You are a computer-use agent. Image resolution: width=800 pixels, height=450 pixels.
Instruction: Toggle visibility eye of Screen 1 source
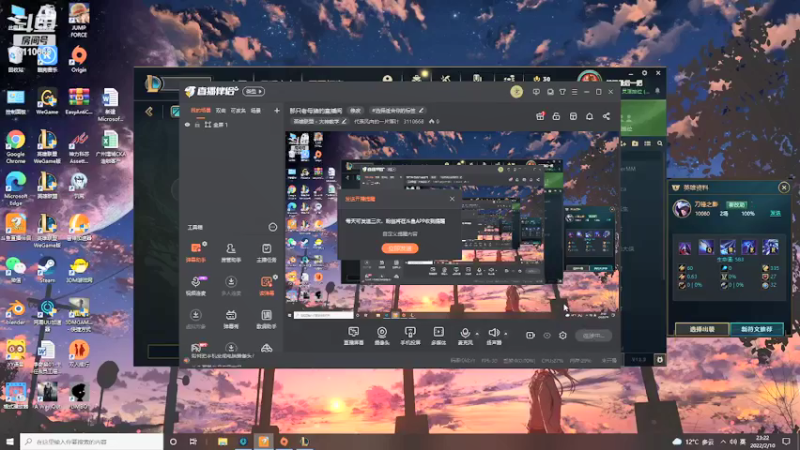[x=187, y=124]
